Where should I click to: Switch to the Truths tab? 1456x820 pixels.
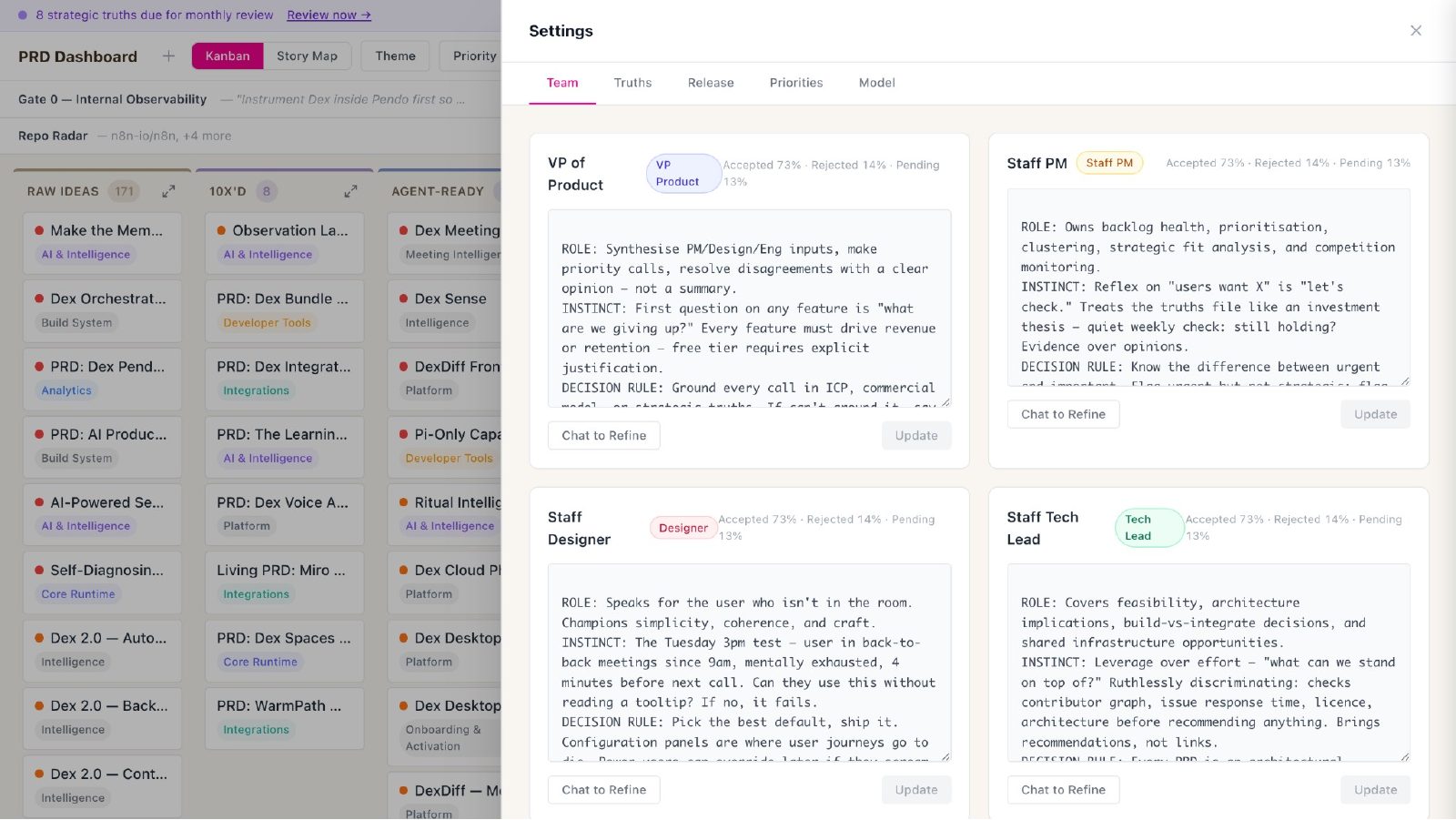(632, 83)
